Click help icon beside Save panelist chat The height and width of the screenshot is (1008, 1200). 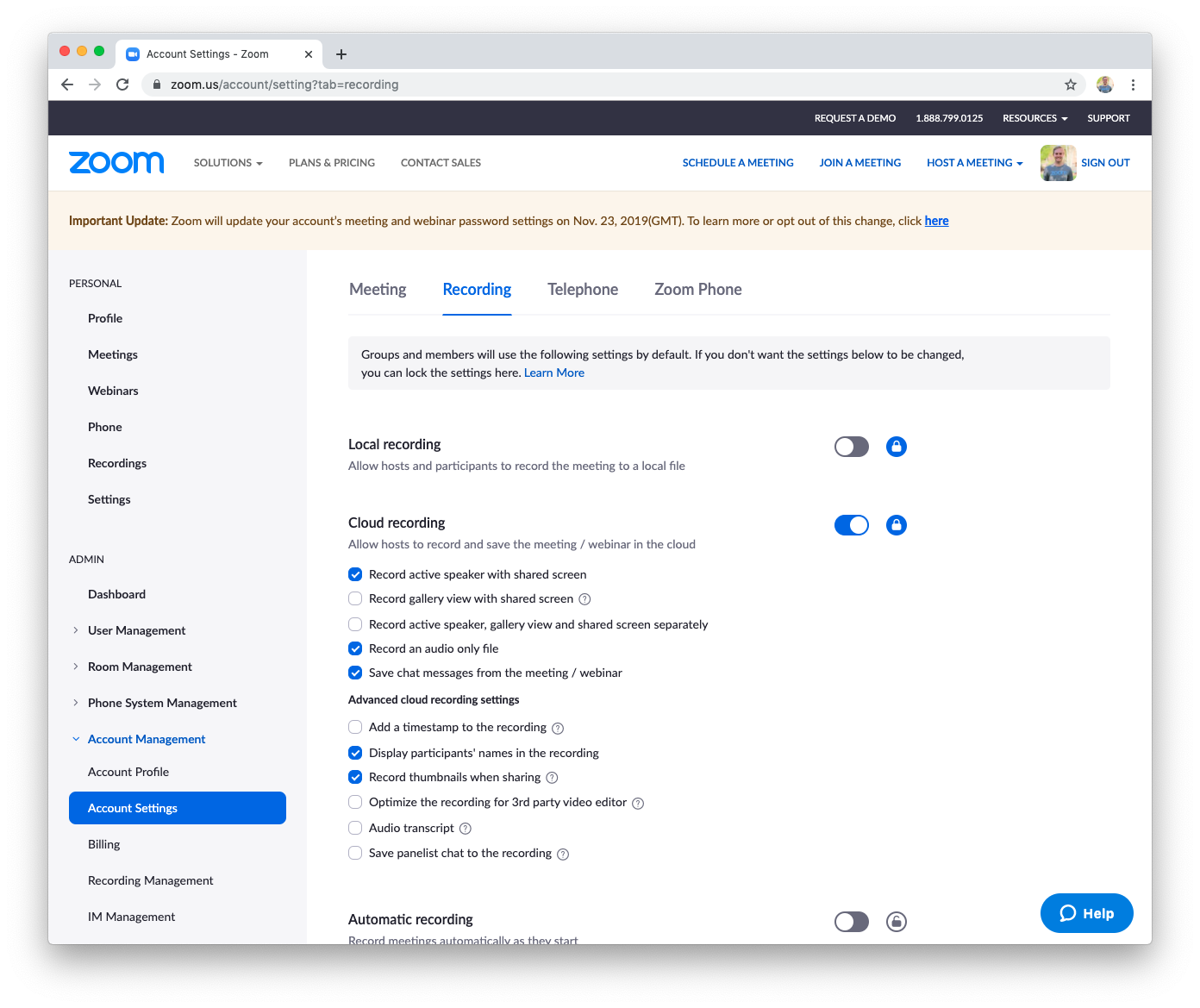click(563, 855)
